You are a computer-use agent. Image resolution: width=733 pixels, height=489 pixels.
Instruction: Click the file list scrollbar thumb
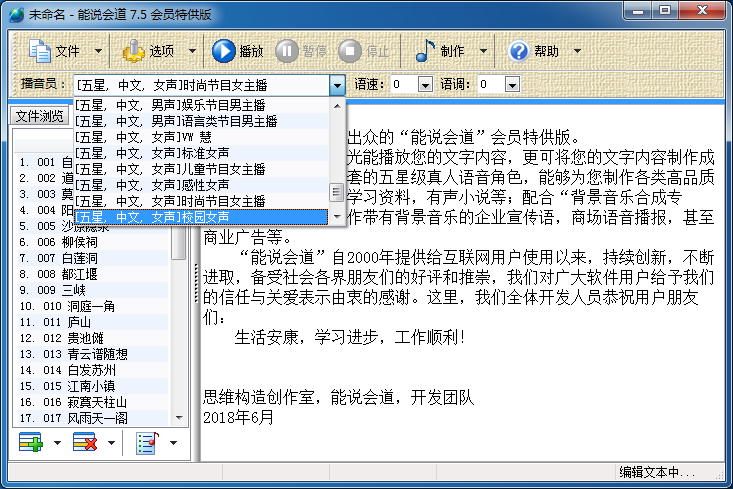pos(178,243)
